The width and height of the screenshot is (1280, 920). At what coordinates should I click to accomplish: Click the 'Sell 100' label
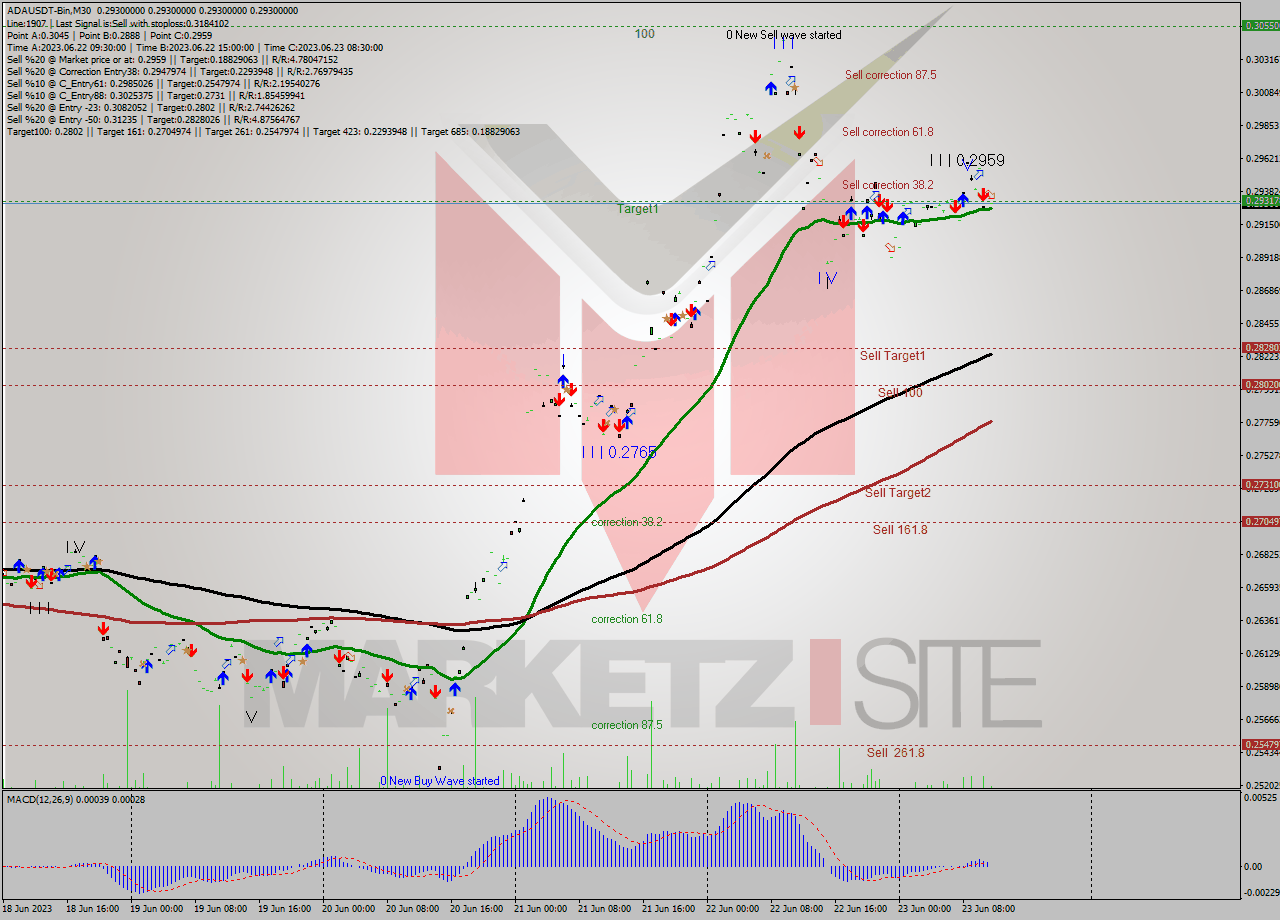[x=900, y=393]
